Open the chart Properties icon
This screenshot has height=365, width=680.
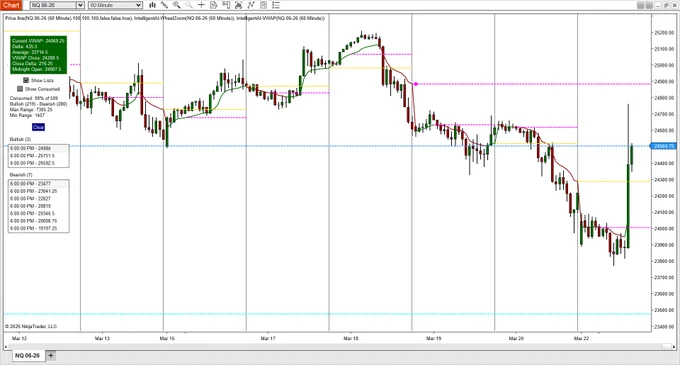point(263,5)
